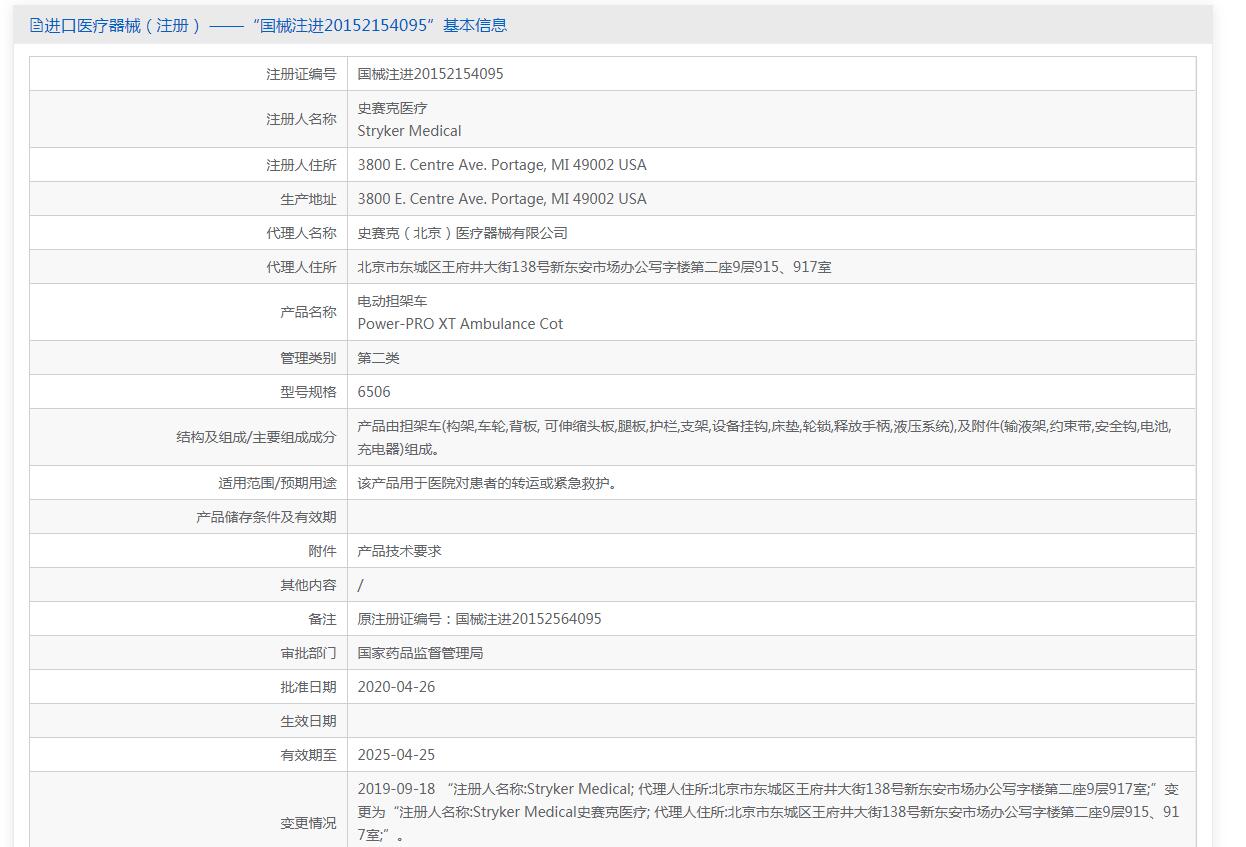The width and height of the screenshot is (1246, 847).
Task: Click the 批准日期 label
Action: pyautogui.click(x=308, y=687)
